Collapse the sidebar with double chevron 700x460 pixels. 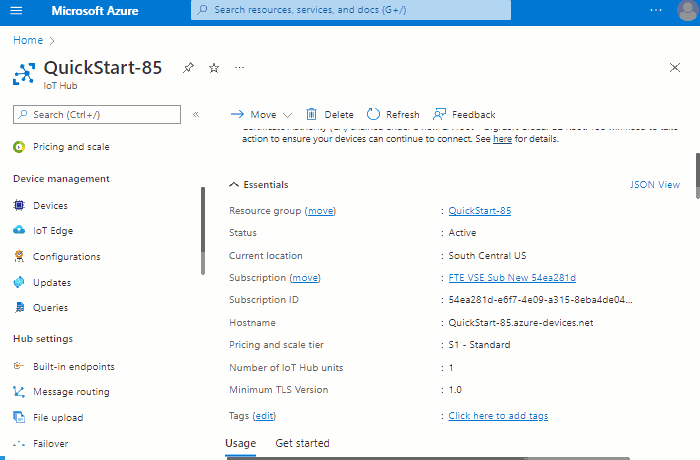[x=196, y=115]
